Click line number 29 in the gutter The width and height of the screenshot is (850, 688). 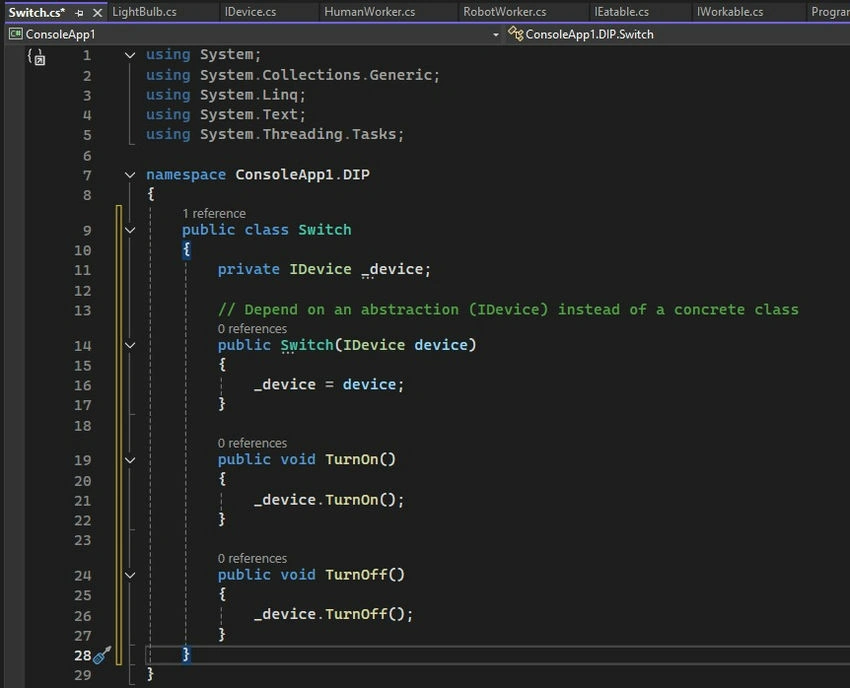tap(83, 676)
